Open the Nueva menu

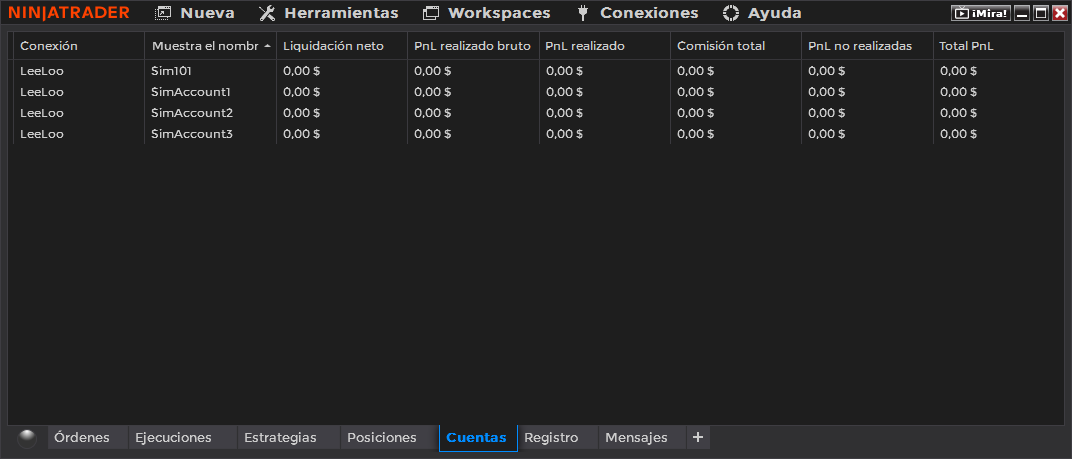click(195, 13)
